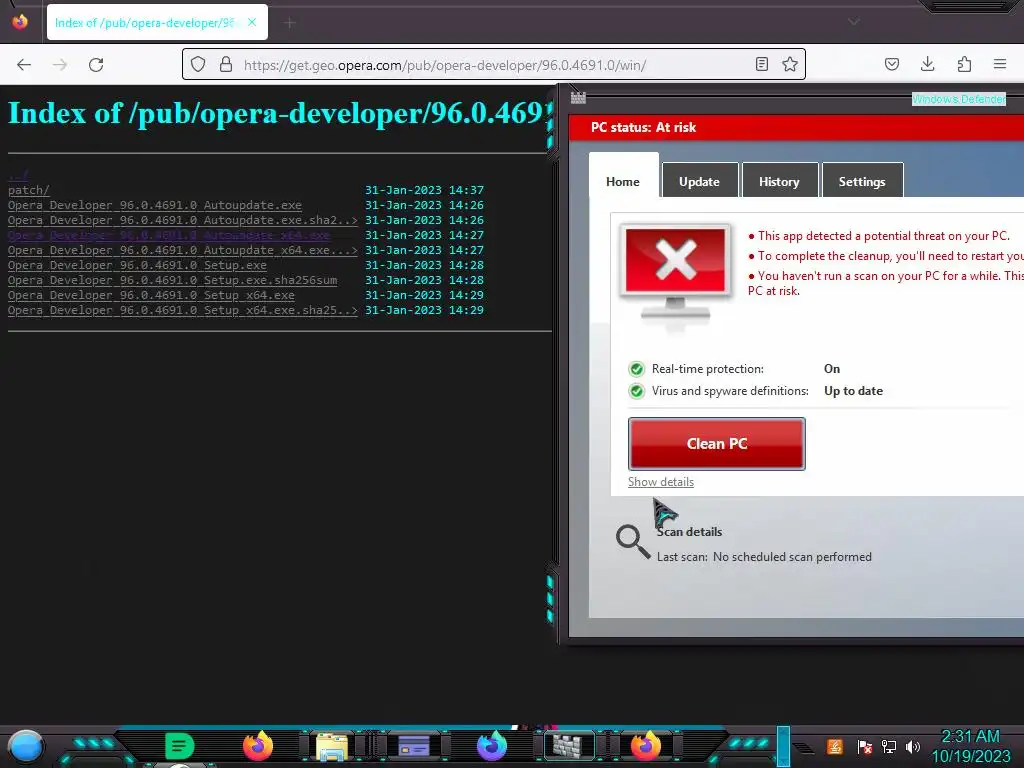Click the Defender castle icon in title bar

pyautogui.click(x=578, y=98)
